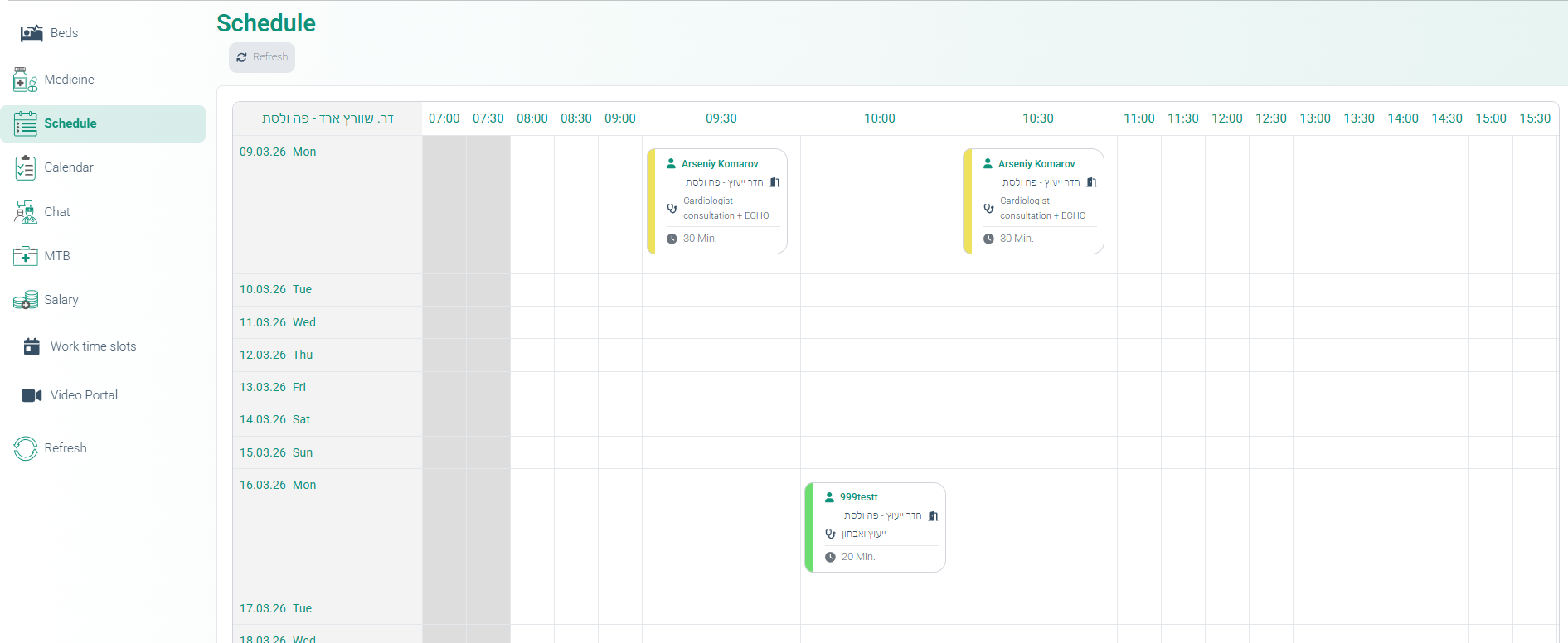Open Medicine via its pill bottle icon
Image resolution: width=1568 pixels, height=643 pixels.
coord(25,80)
